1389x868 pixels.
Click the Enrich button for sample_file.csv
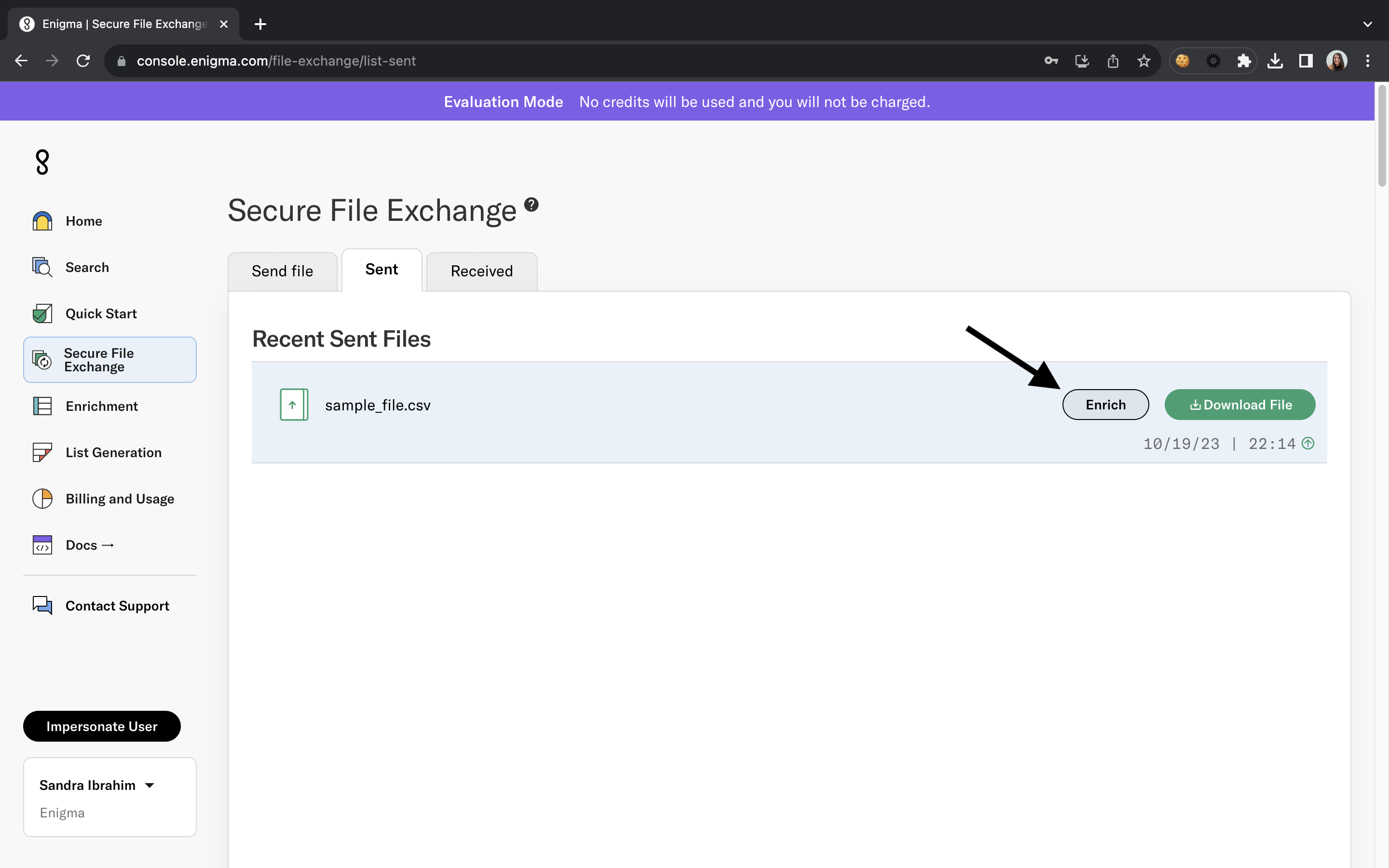pos(1105,405)
